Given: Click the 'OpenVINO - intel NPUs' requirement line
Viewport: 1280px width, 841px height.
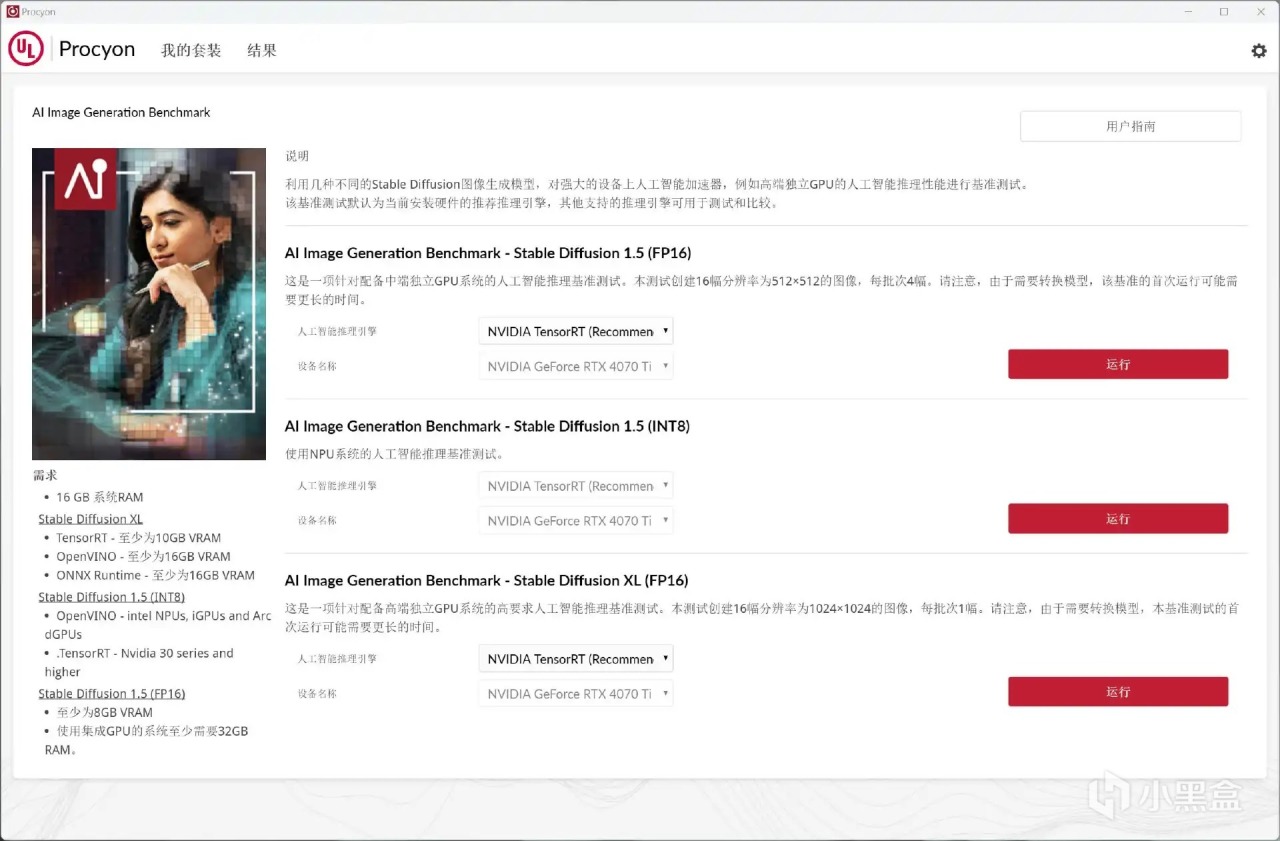Looking at the screenshot, I should (x=157, y=625).
